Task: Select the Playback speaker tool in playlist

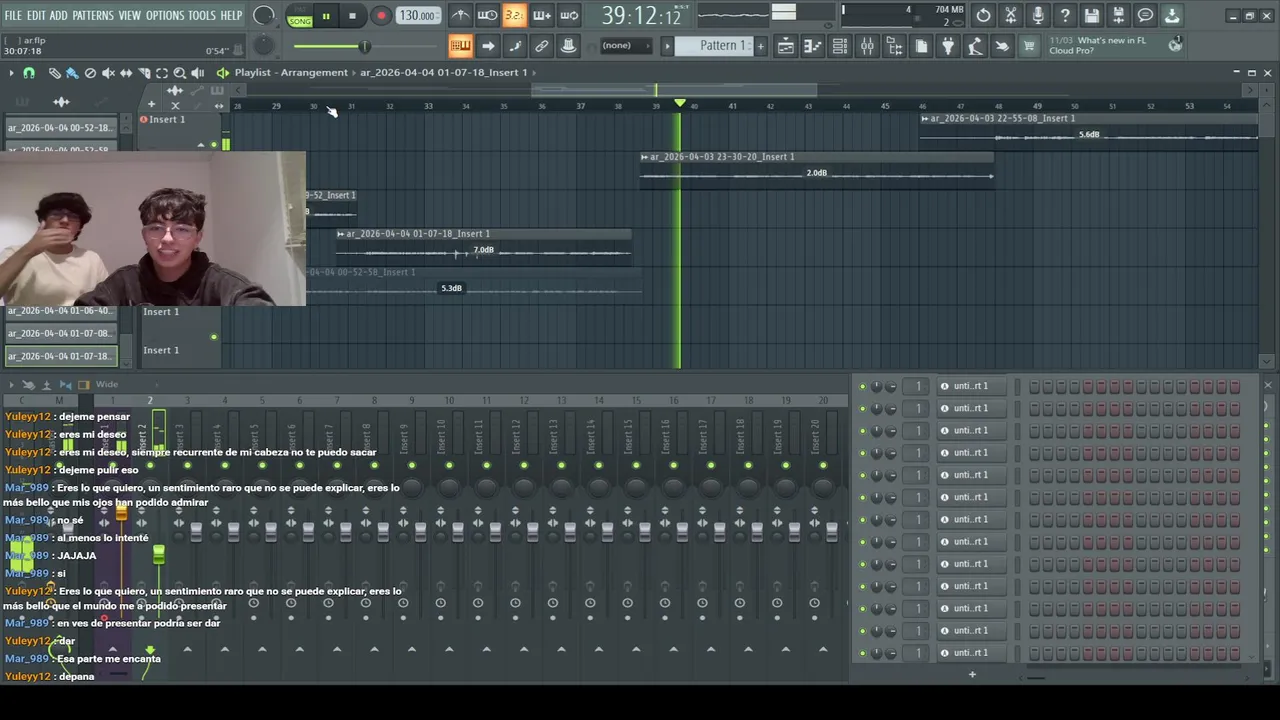Action: (198, 73)
